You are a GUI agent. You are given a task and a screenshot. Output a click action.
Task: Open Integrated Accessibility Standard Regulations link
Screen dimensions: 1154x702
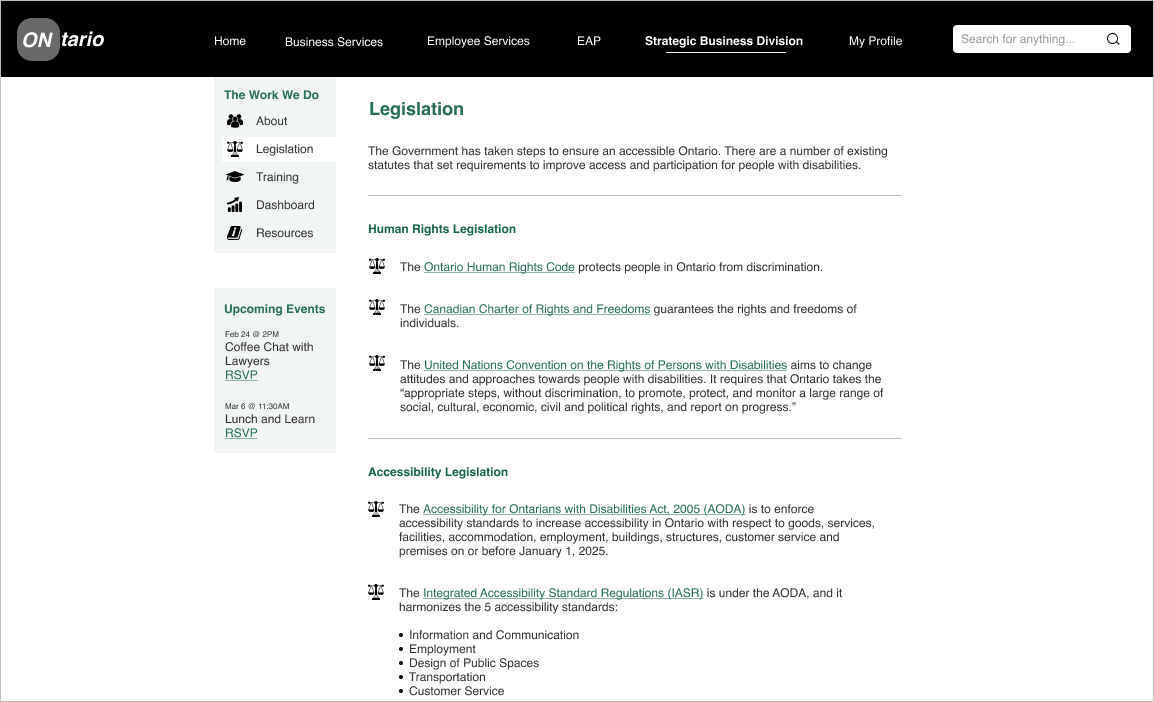[x=563, y=593]
